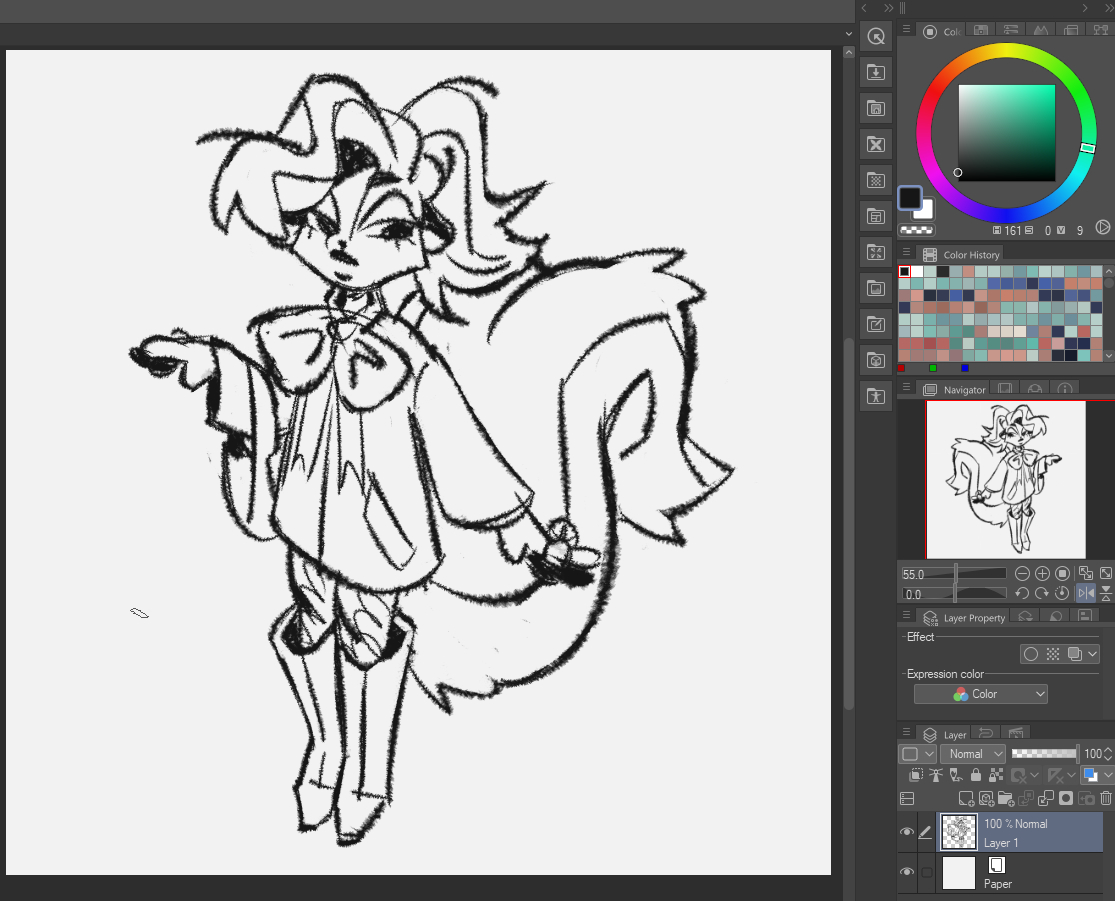Viewport: 1115px width, 901px height.
Task: Toggle Flip Horizontal in Navigator
Action: point(1086,593)
